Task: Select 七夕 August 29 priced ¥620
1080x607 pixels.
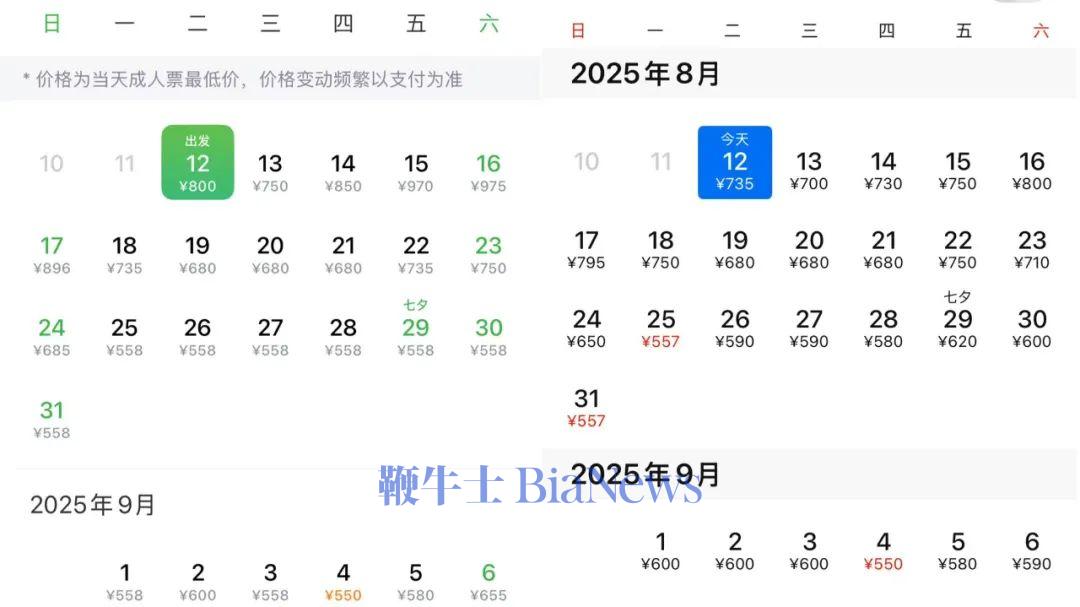Action: [x=957, y=320]
